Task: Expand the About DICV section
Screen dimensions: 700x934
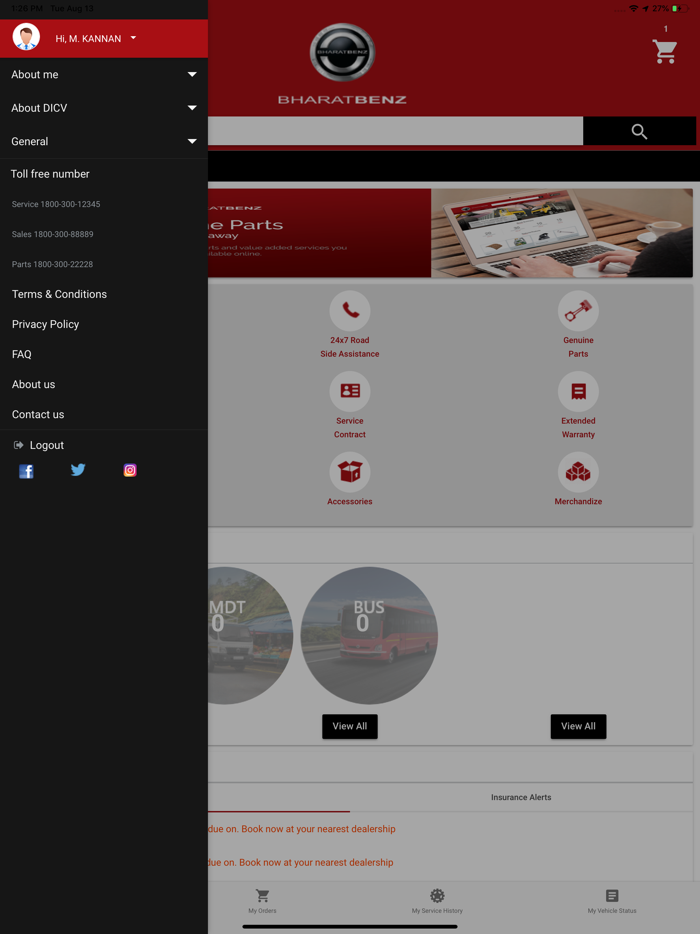Action: pyautogui.click(x=104, y=108)
